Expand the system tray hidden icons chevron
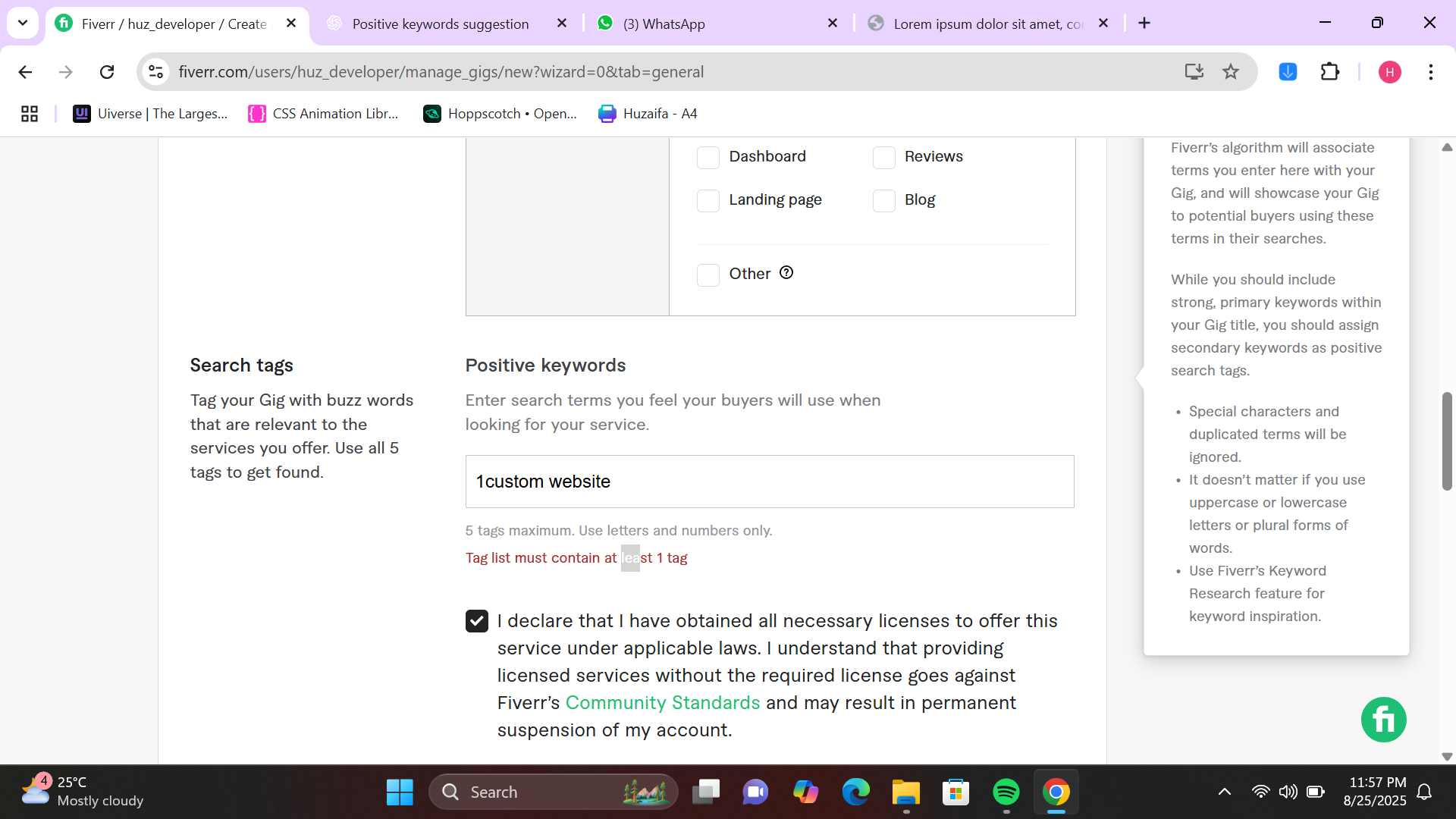Screen dimensions: 1456x819 (x=1224, y=792)
